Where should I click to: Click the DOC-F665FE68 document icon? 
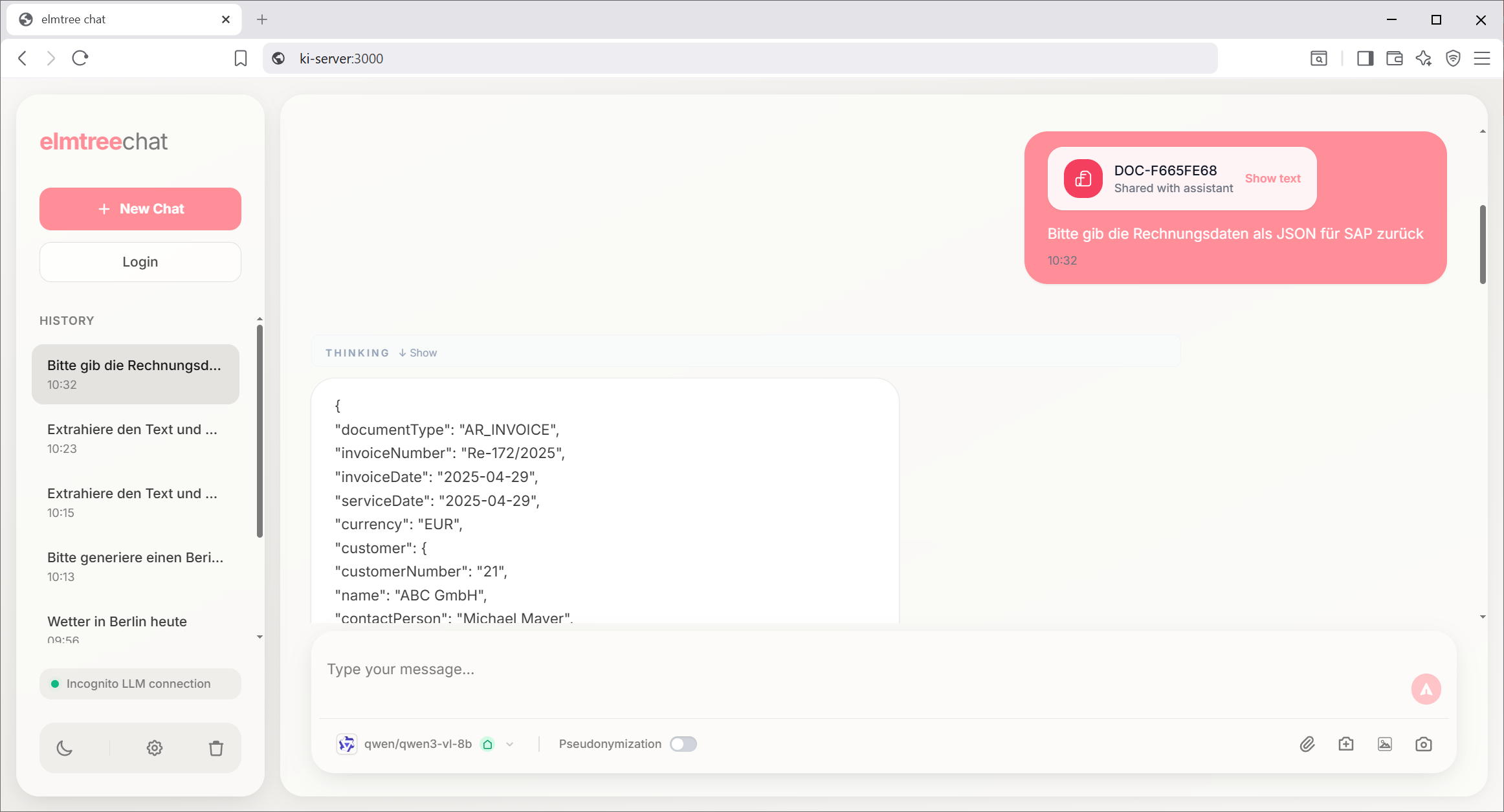click(1082, 179)
